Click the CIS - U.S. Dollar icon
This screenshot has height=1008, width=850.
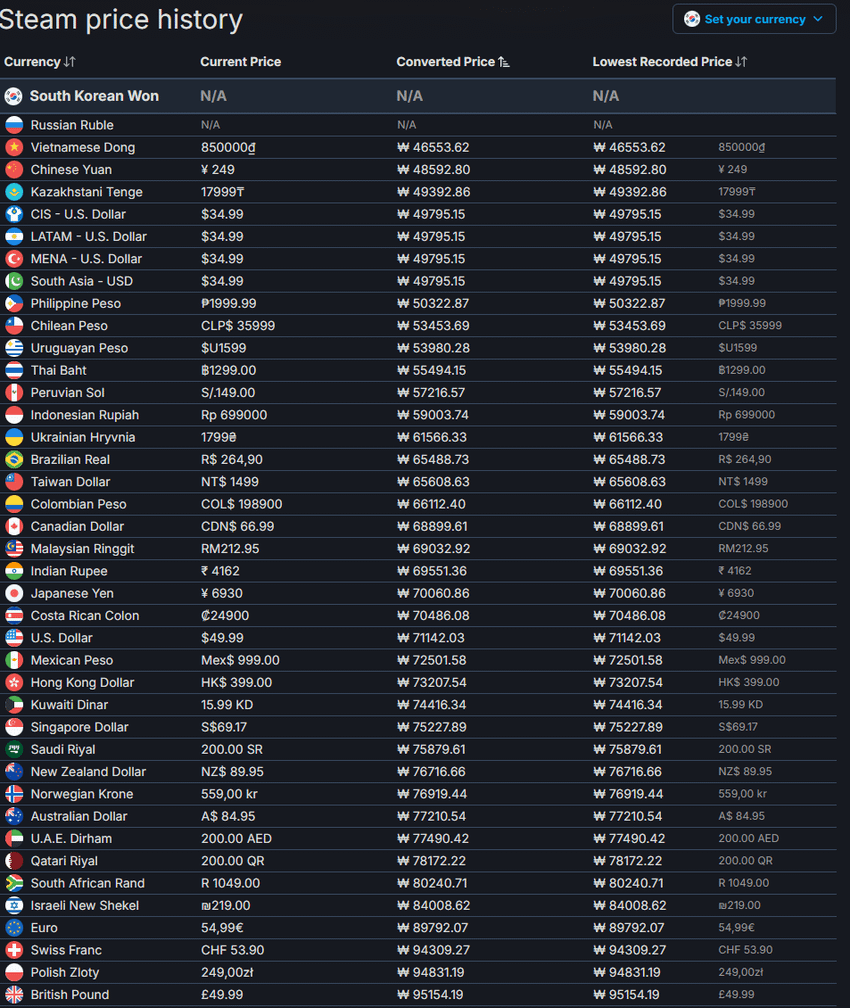[14, 214]
